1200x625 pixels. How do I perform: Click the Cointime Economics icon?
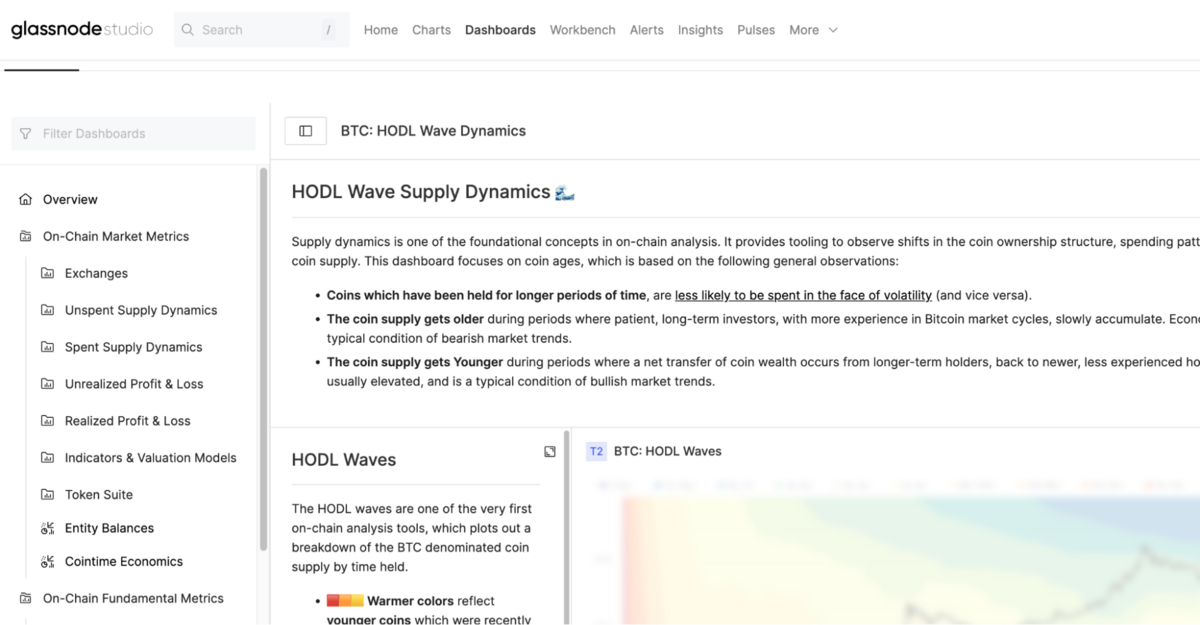tap(47, 562)
